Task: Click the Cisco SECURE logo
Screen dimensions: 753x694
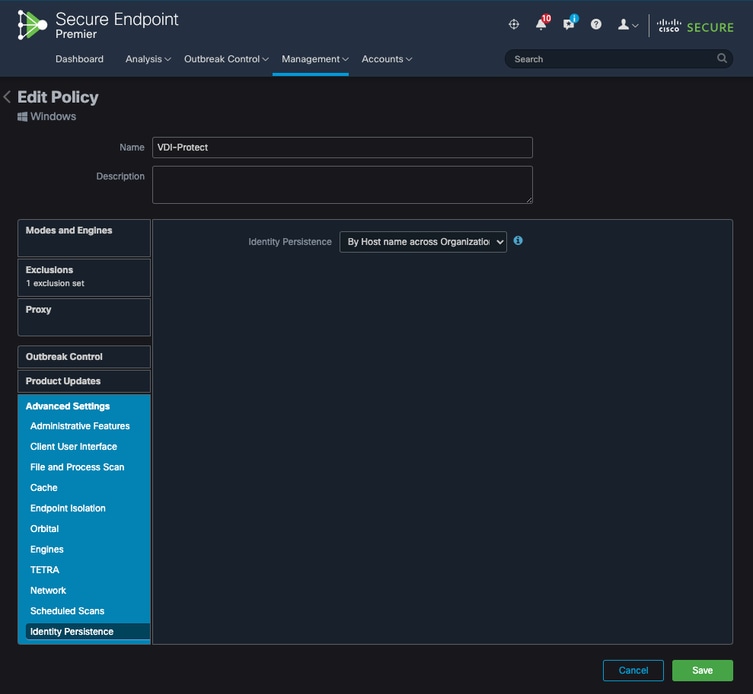Action: click(695, 26)
